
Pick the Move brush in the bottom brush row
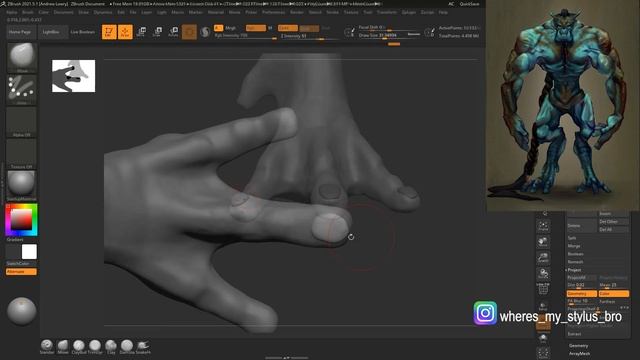(63, 347)
